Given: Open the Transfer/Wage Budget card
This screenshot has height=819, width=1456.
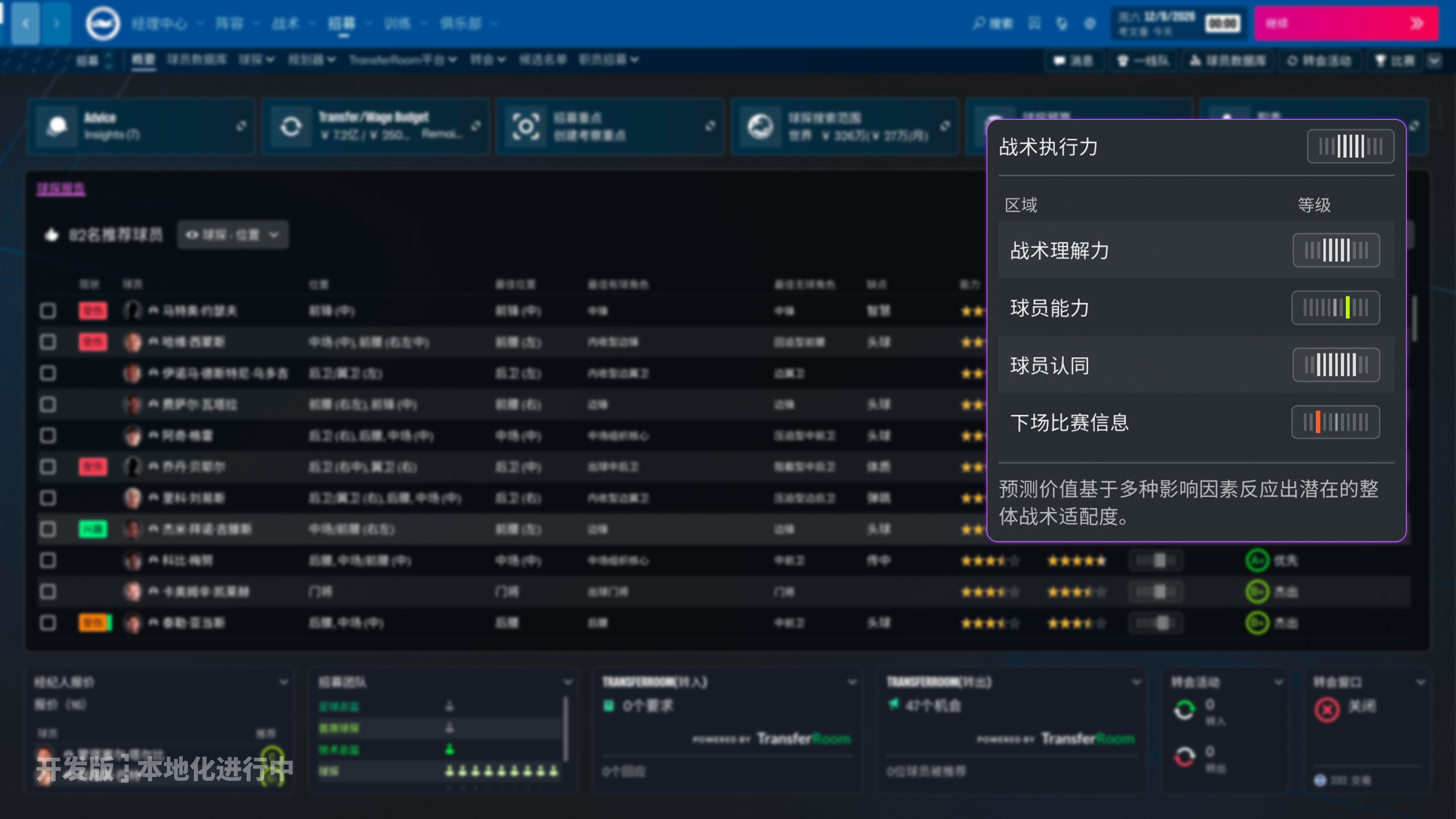Looking at the screenshot, I should pyautogui.click(x=375, y=126).
